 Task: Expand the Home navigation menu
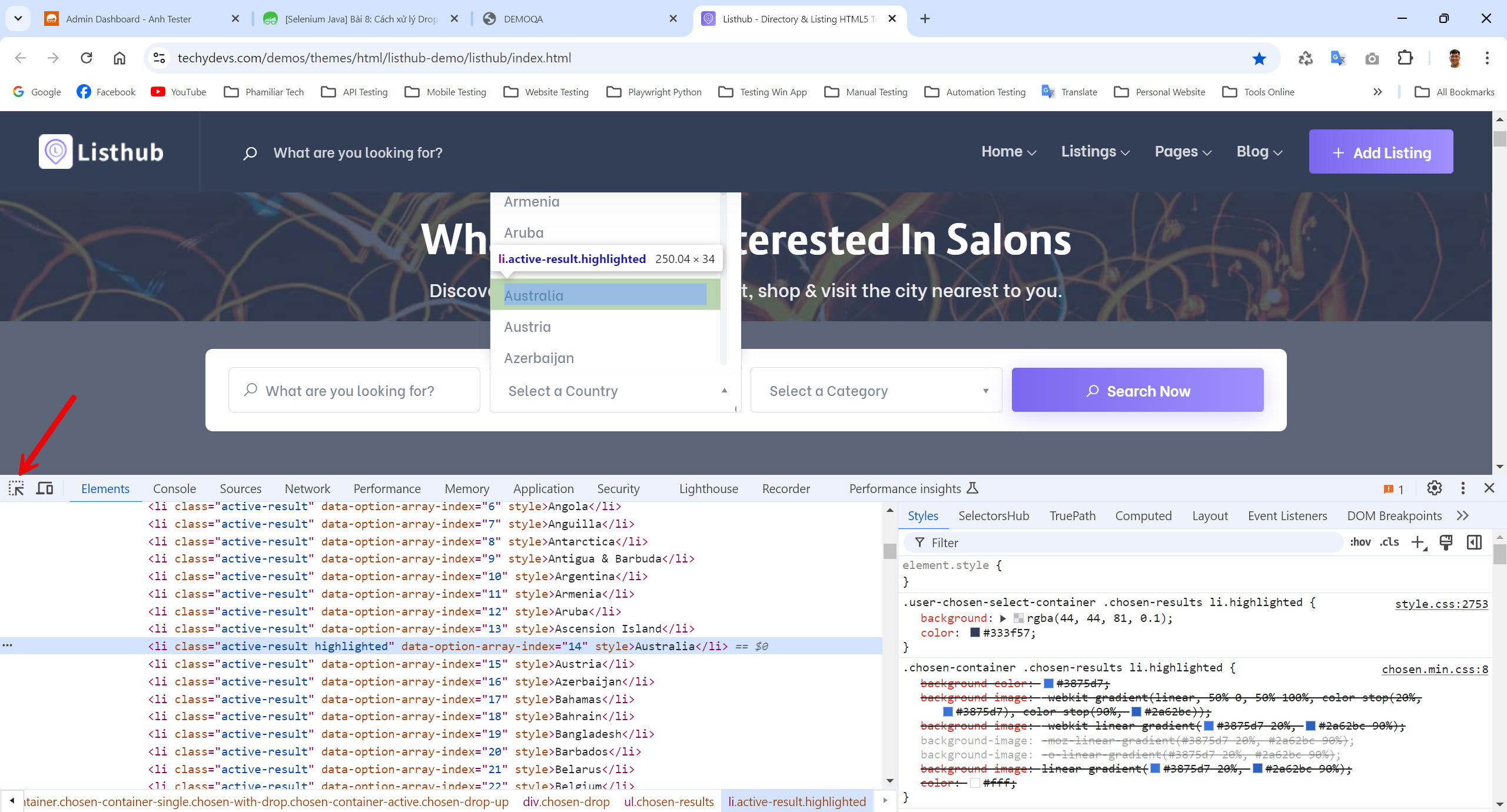tap(1008, 152)
